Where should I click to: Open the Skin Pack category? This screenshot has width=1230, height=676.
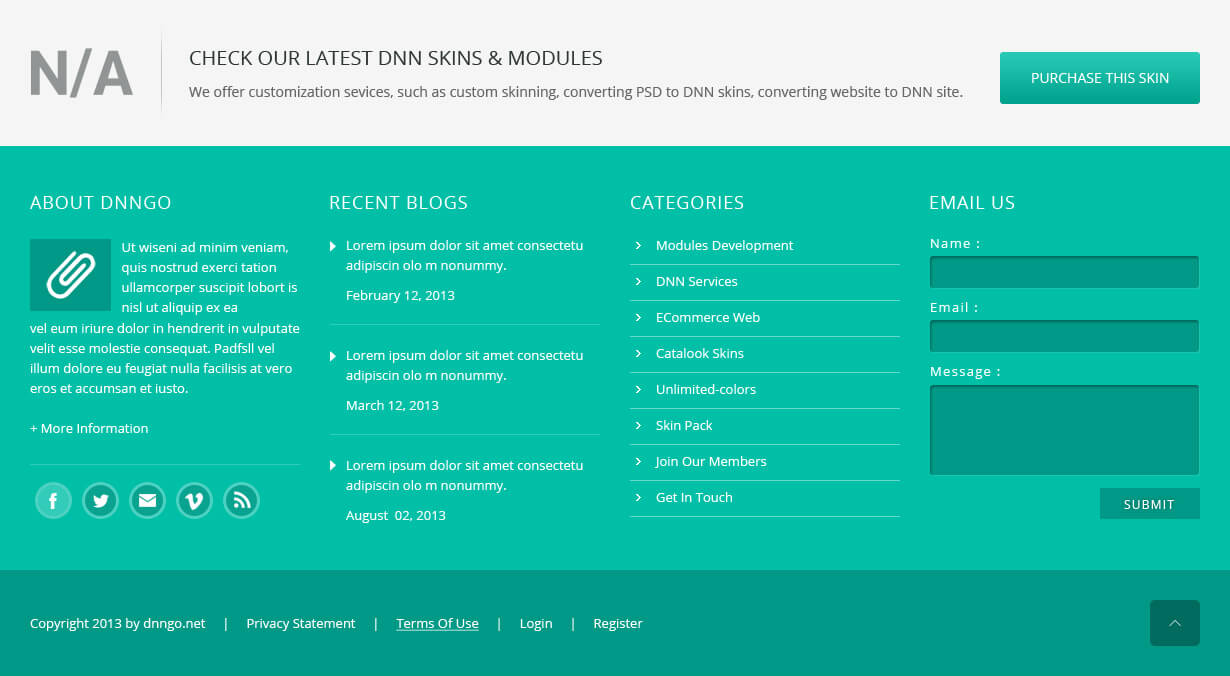[684, 425]
